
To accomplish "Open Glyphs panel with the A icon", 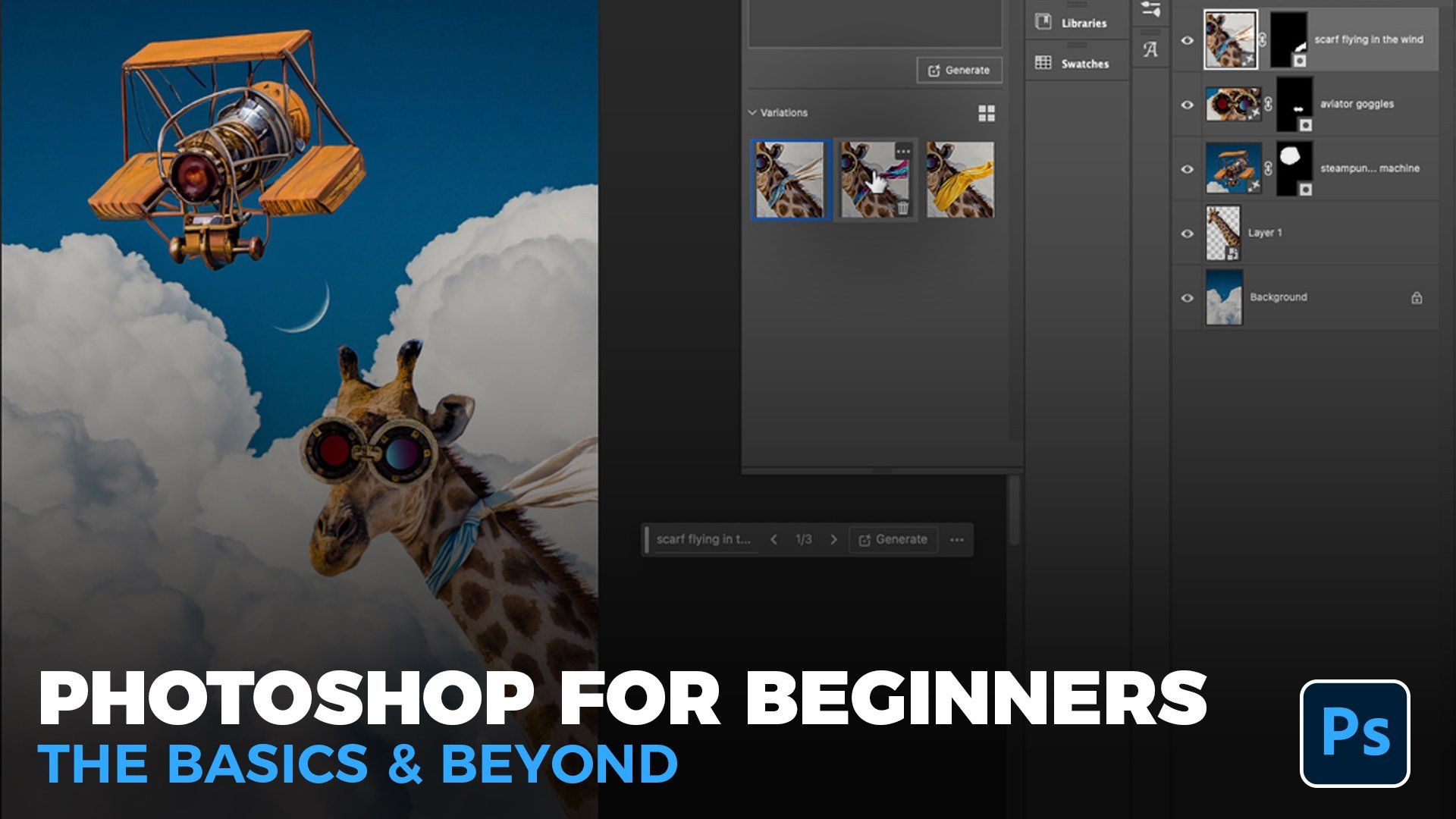I will (x=1150, y=50).
